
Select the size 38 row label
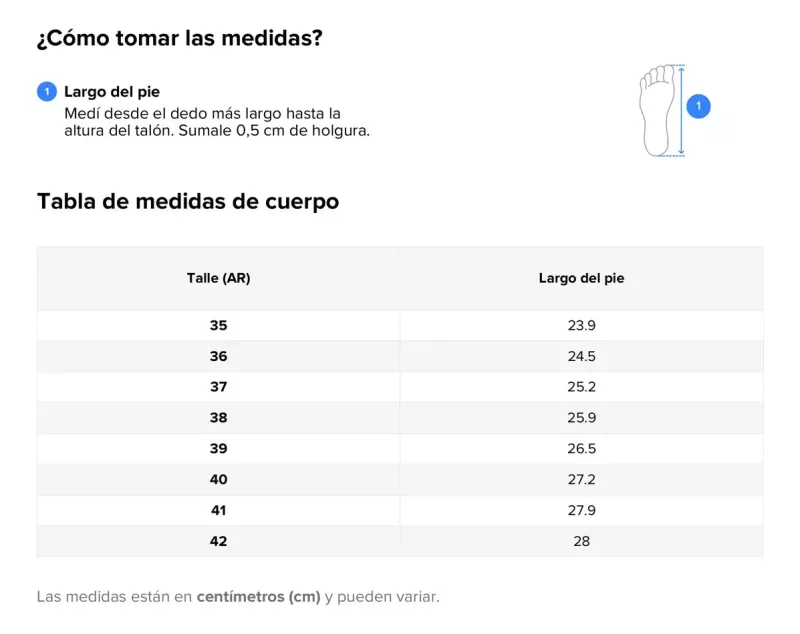tap(218, 418)
